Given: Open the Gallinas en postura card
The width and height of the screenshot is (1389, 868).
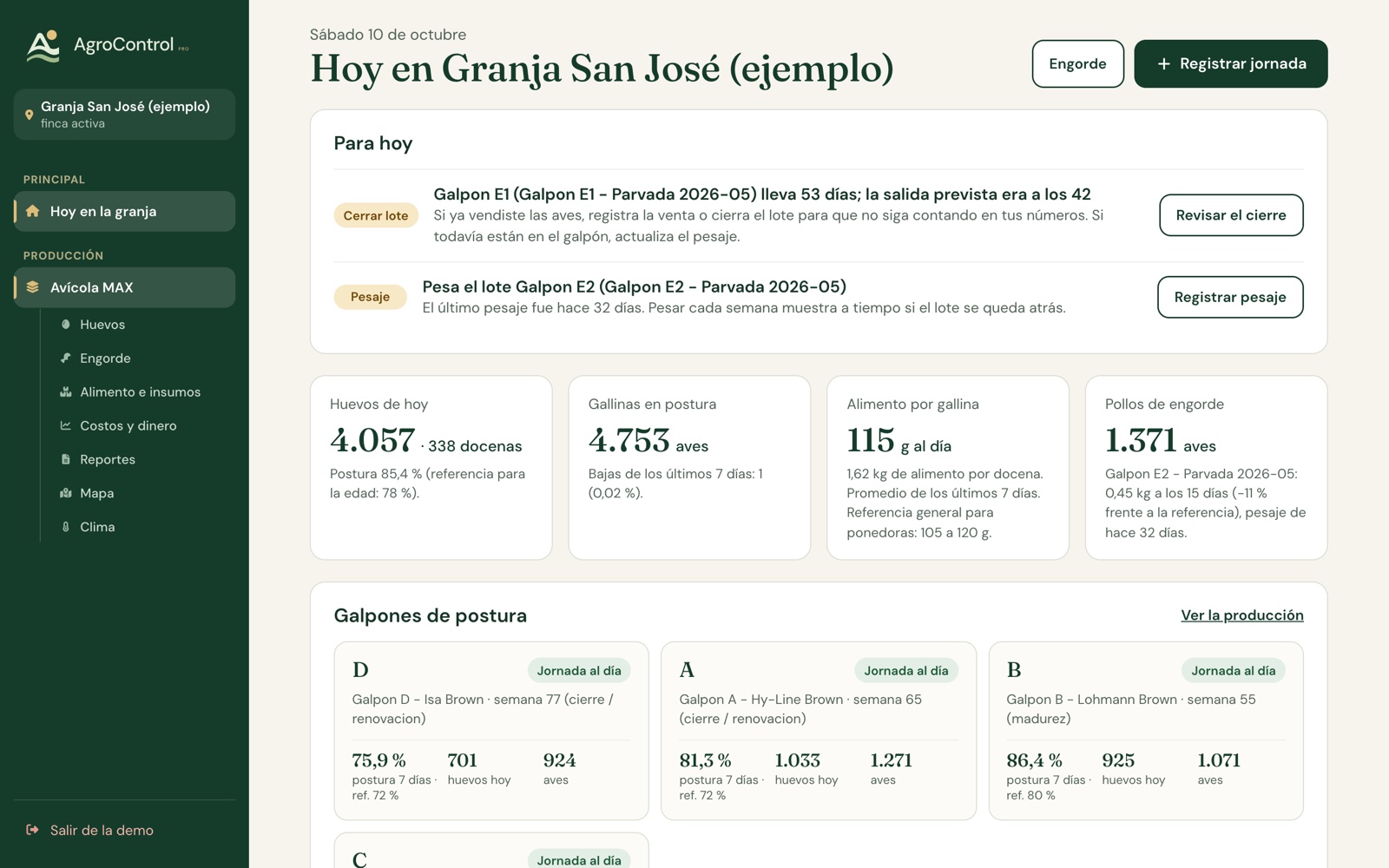Looking at the screenshot, I should [689, 468].
